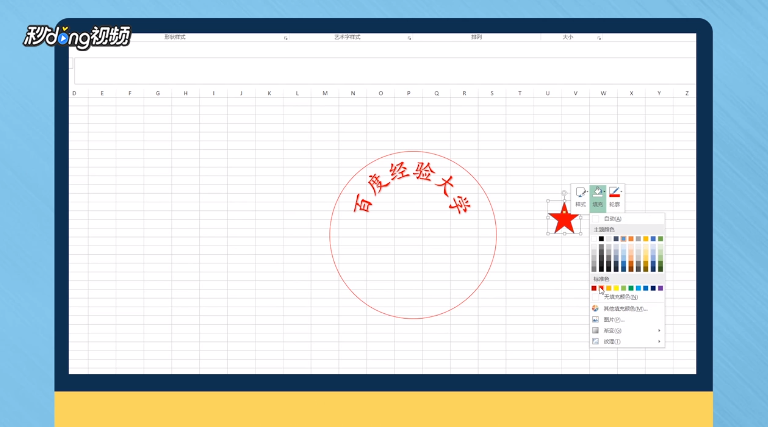
Task: Pick the black theme color swatch
Action: (x=601, y=238)
